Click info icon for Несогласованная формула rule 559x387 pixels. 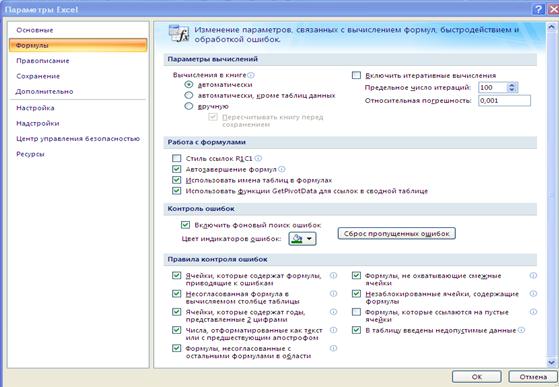pyautogui.click(x=333, y=294)
